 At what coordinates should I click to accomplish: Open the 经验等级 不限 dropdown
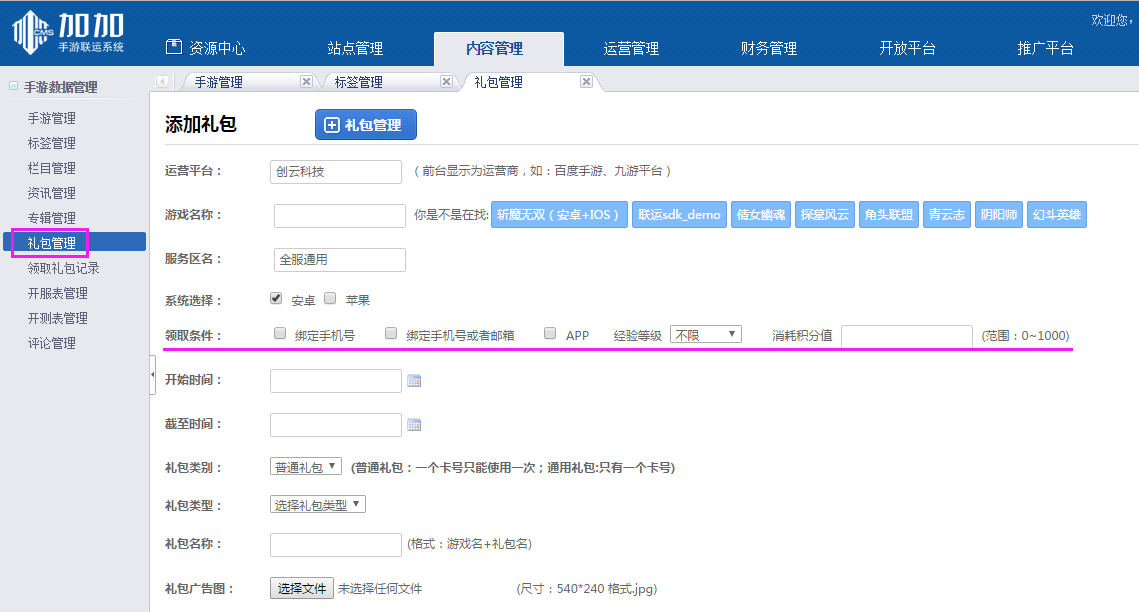point(706,333)
